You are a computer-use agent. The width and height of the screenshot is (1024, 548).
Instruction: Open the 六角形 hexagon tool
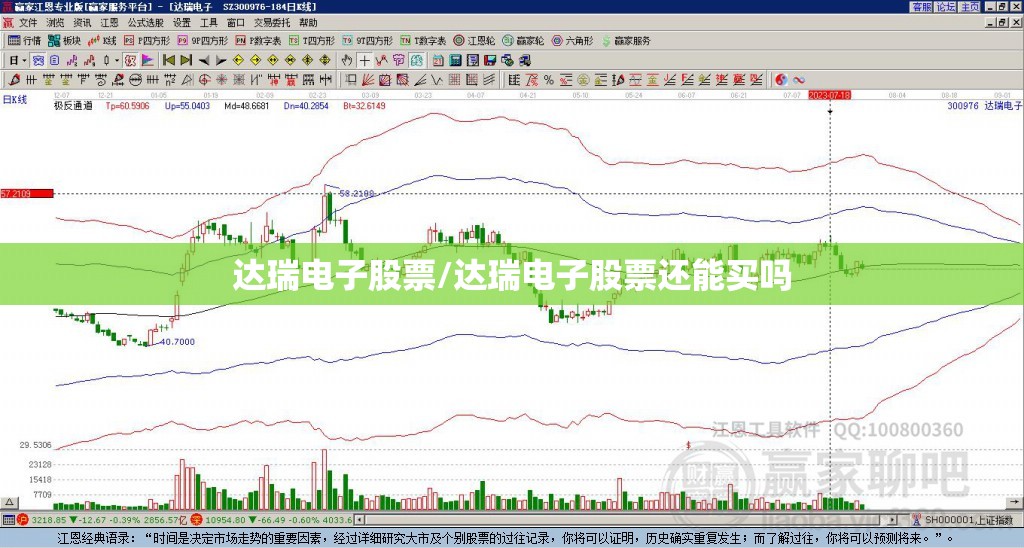(x=573, y=40)
